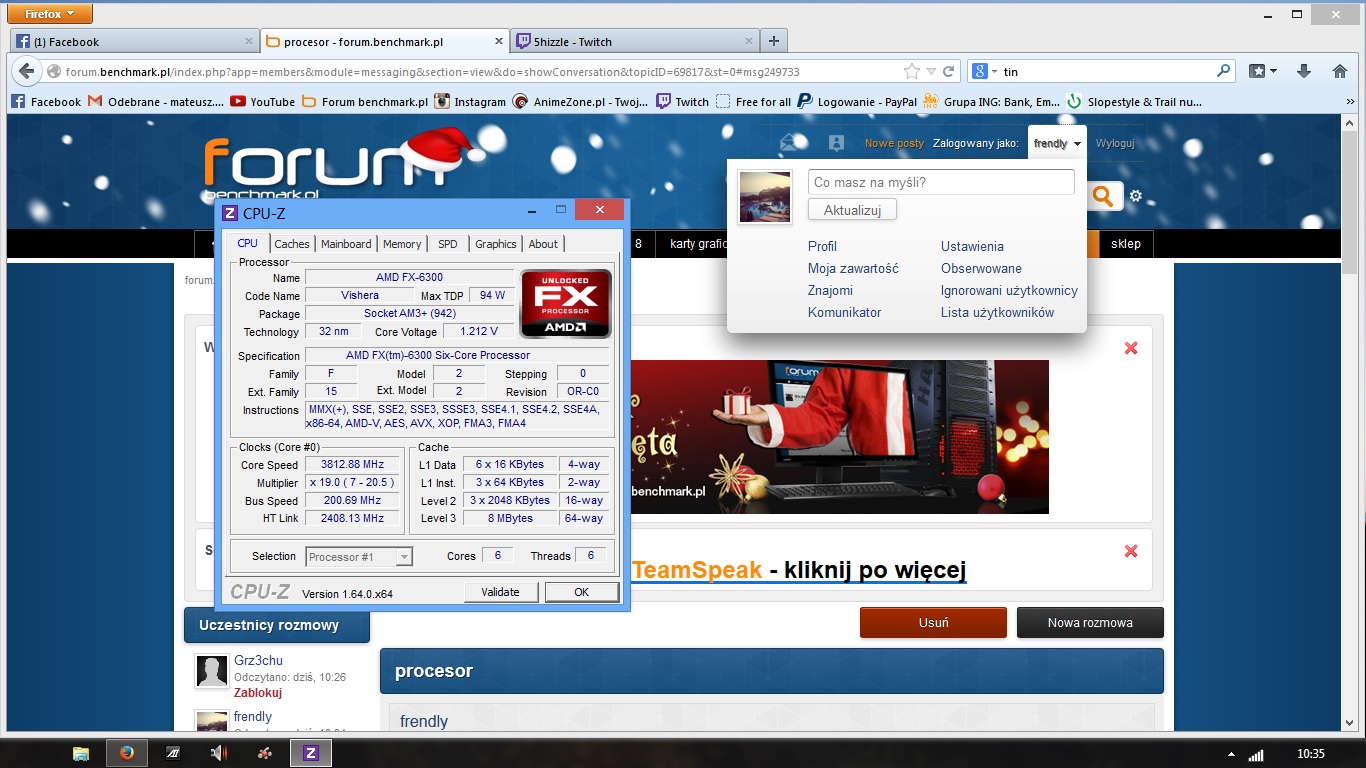Click the Nowe posty link
1366x768 pixels.
coord(894,143)
